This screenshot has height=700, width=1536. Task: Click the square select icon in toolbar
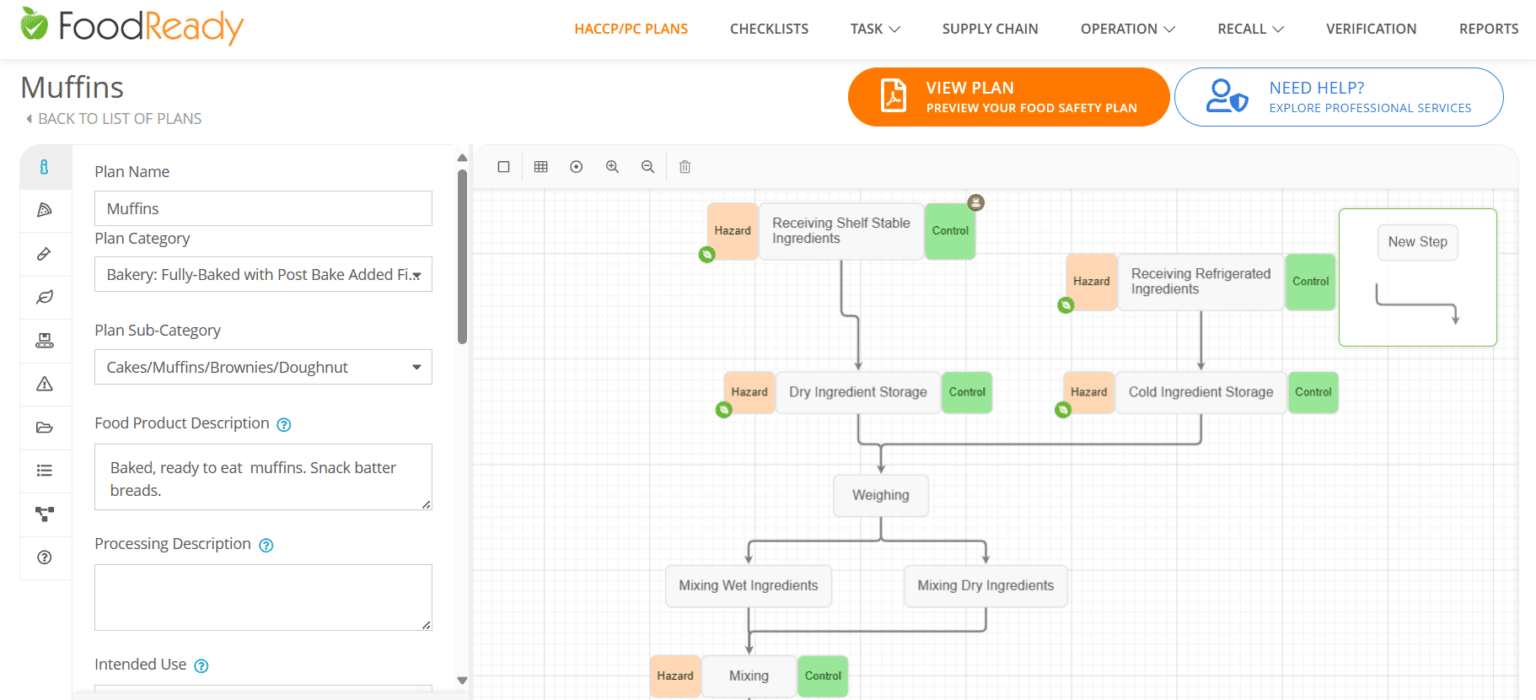[x=504, y=167]
